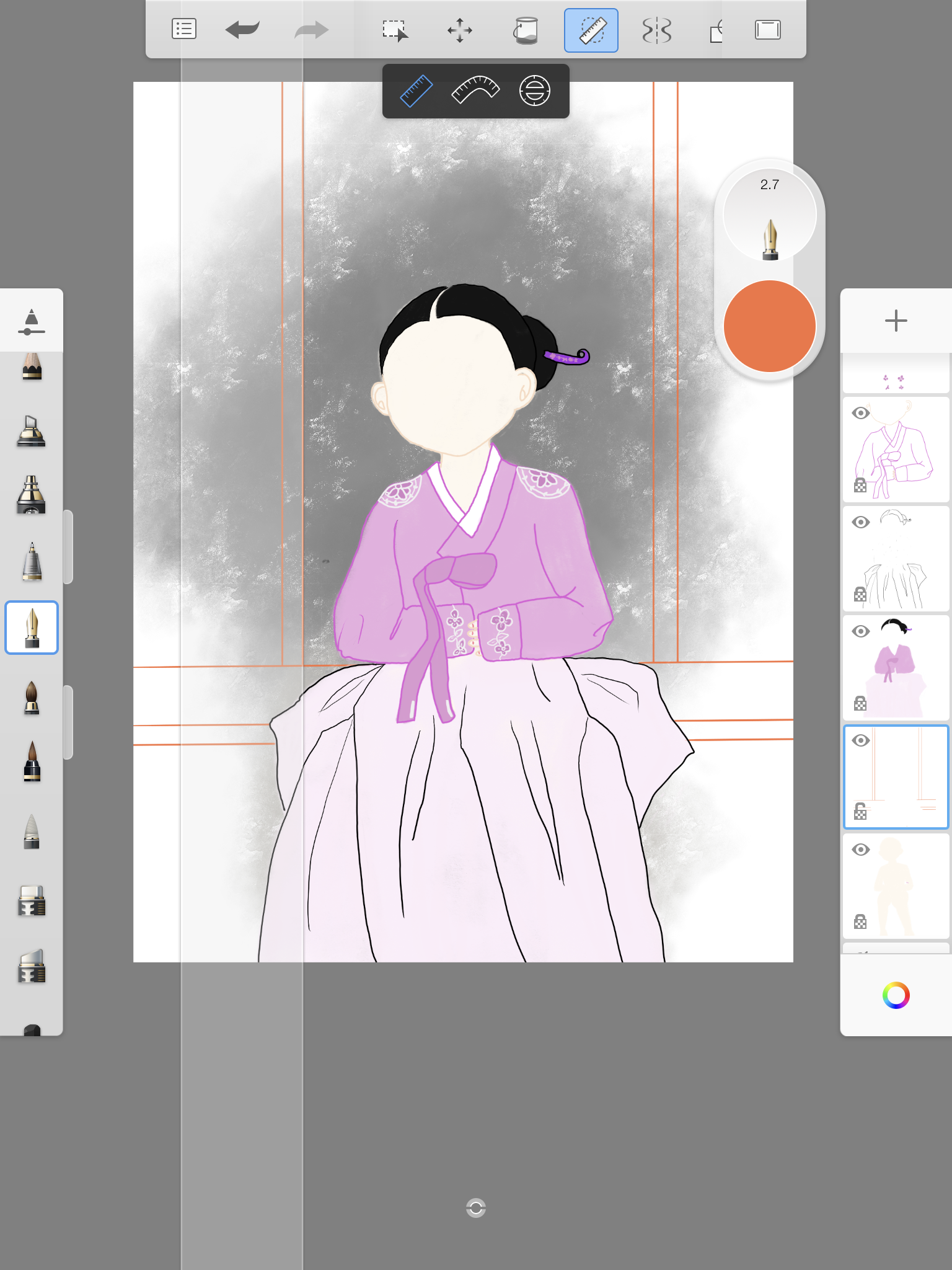Pick the technical pen brush
Viewport: 952px width, 1270px height.
(x=32, y=562)
